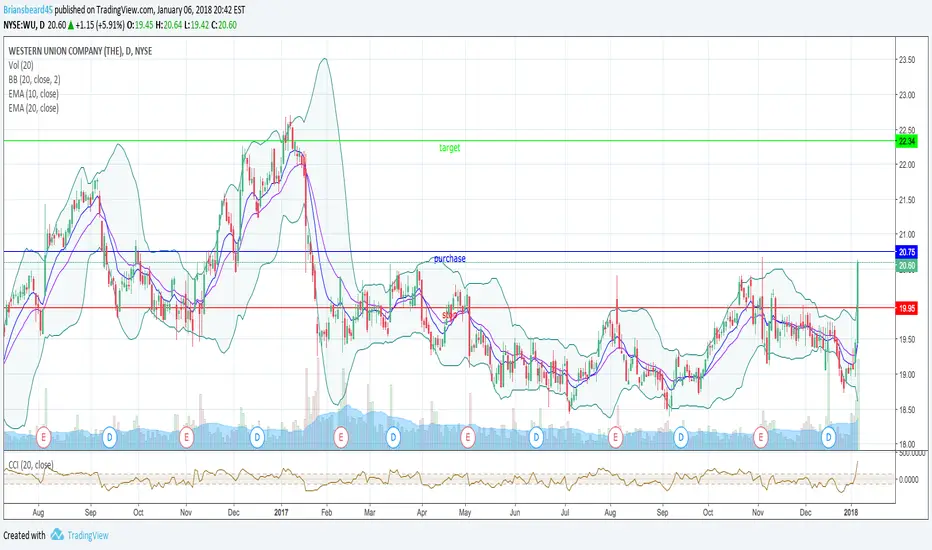This screenshot has width=932, height=550.
Task: Click the EMA (10, close) indicator legend
Action: point(33,94)
